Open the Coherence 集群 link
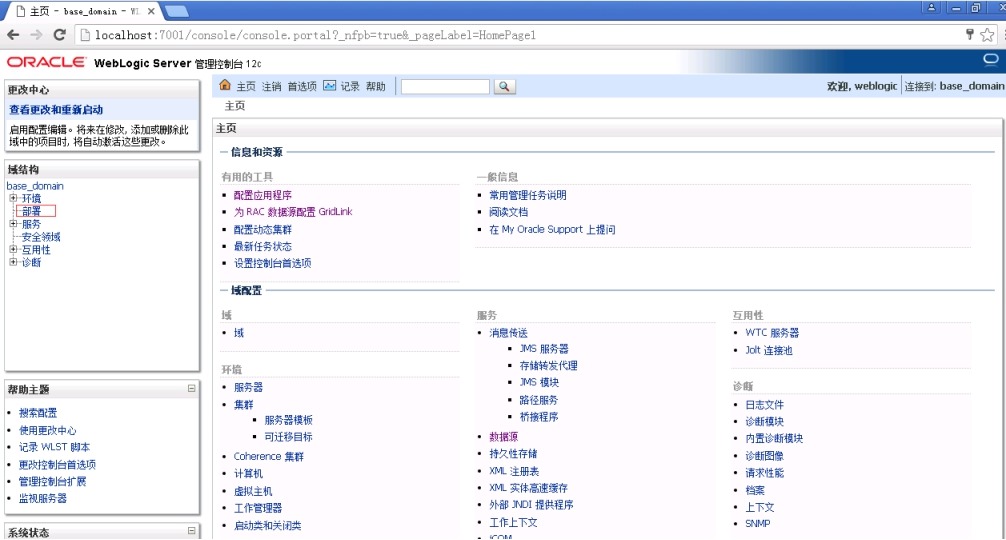 (x=269, y=457)
